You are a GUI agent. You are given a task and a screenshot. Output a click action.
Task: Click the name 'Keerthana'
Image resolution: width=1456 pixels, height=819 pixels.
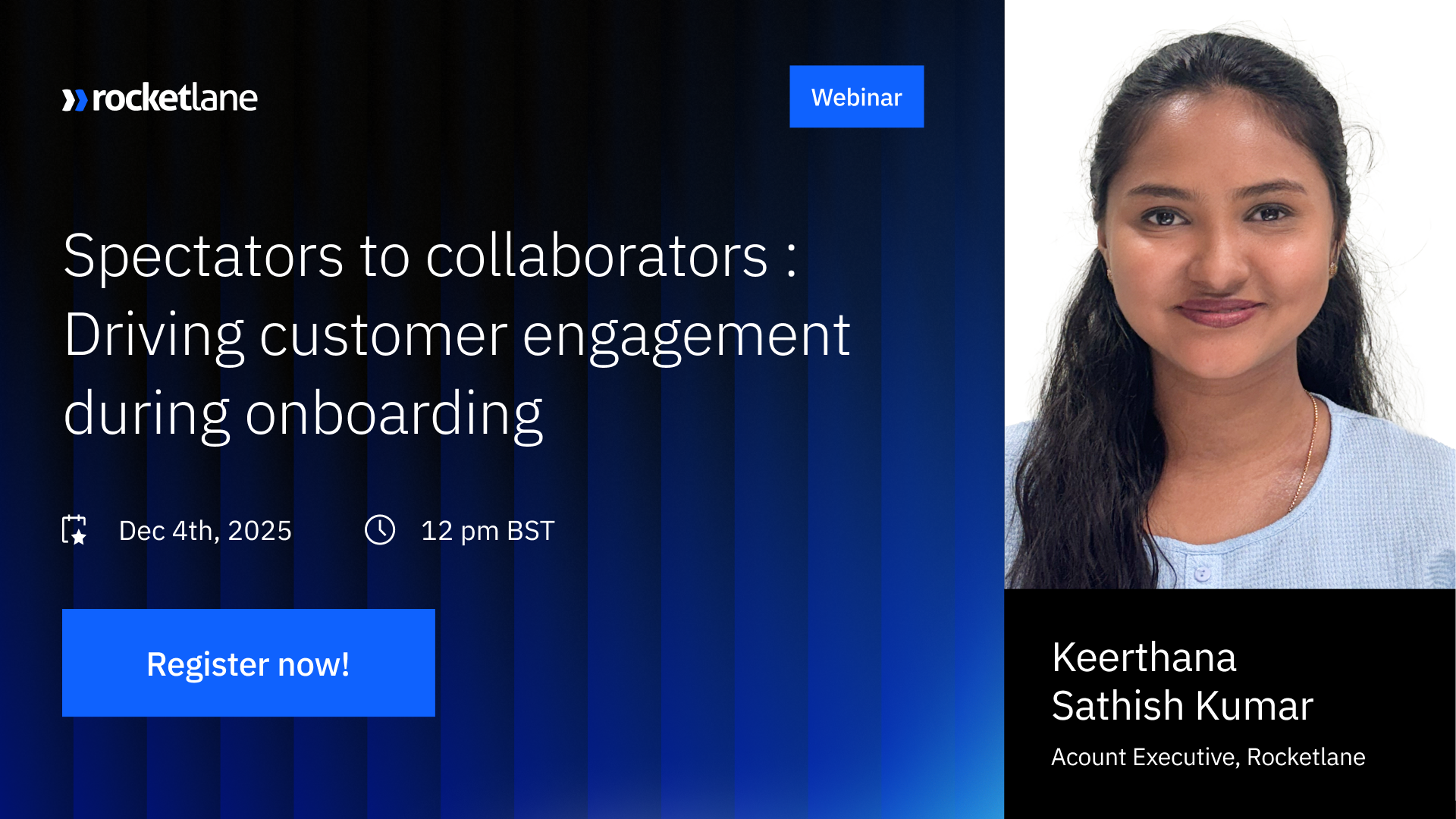tap(1144, 657)
